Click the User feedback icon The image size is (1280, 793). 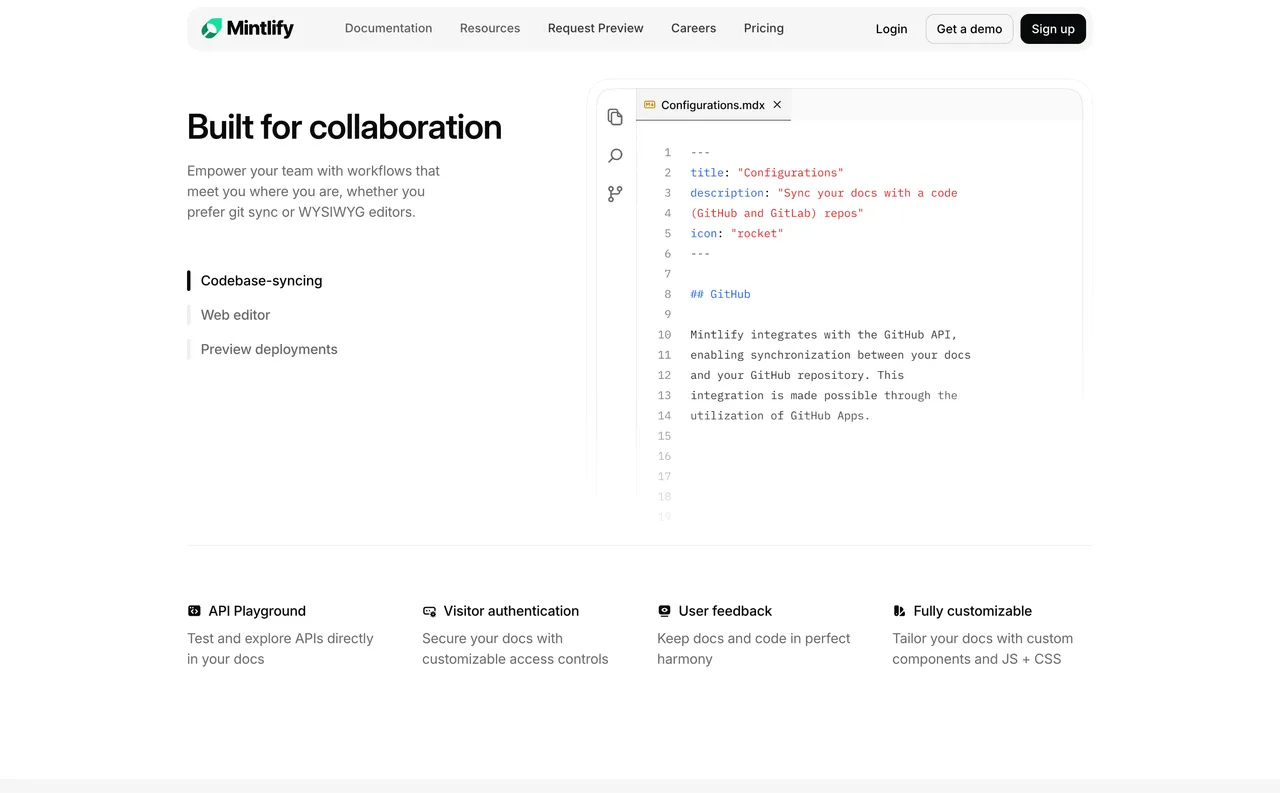[664, 611]
